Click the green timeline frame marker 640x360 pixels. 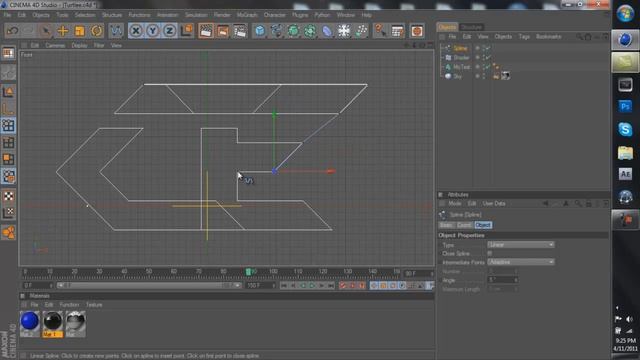tap(248, 272)
